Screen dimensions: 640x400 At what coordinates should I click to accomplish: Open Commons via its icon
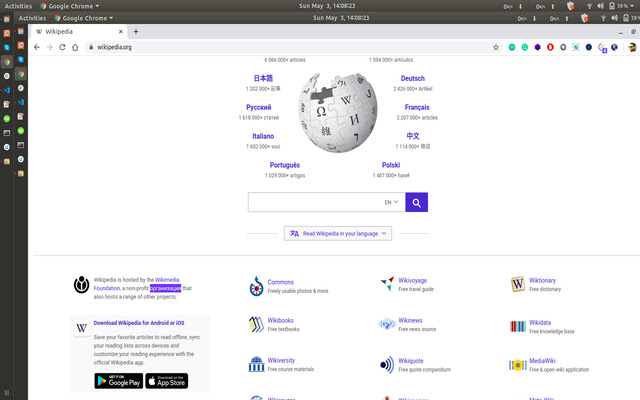pos(256,287)
